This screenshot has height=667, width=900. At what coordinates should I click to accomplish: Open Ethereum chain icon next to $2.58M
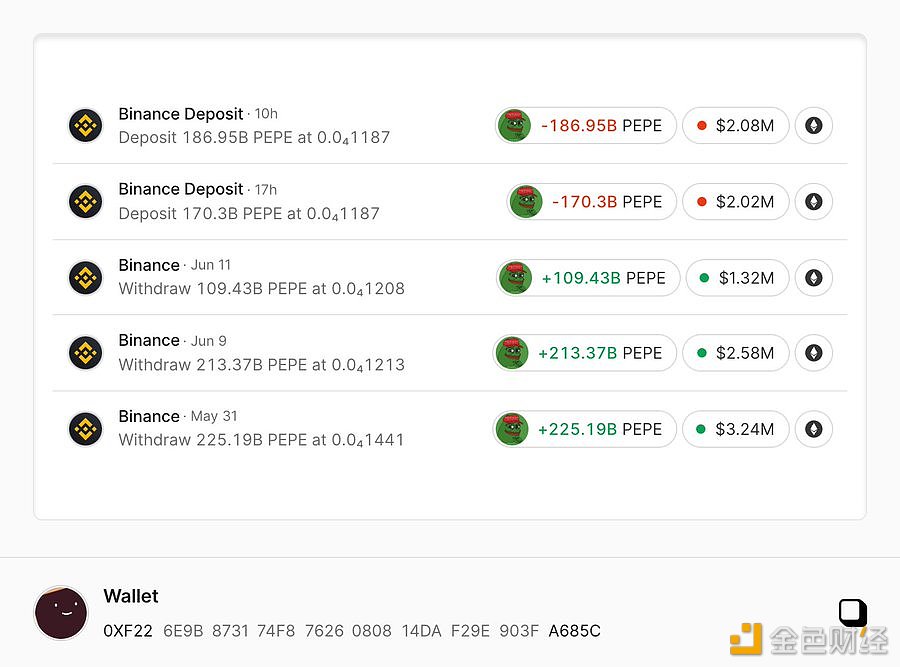coord(814,352)
